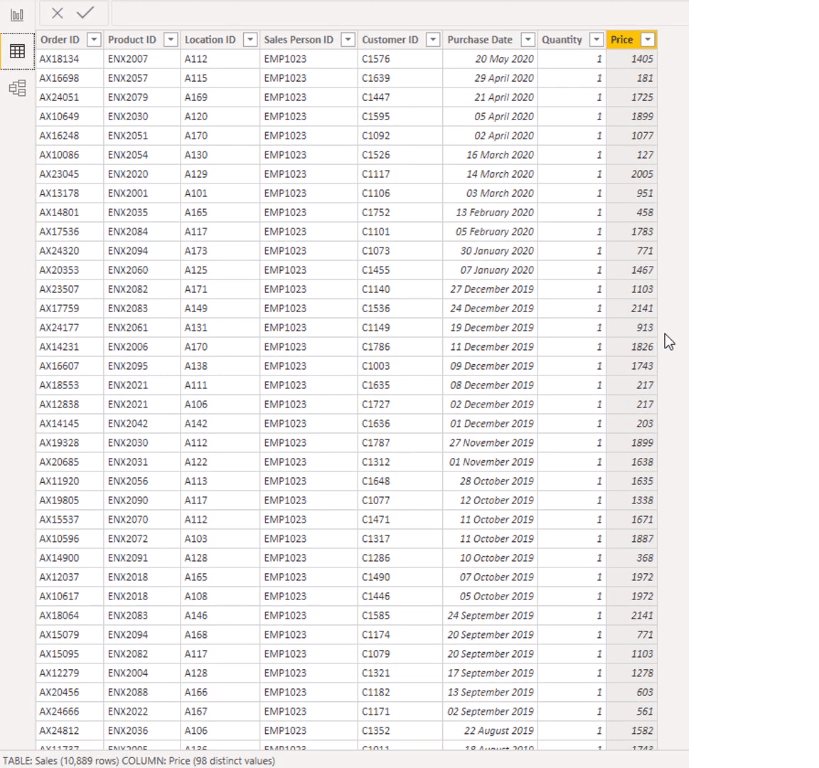Click price cell 1278
Viewport: 819px width, 768px height.
(x=632, y=673)
